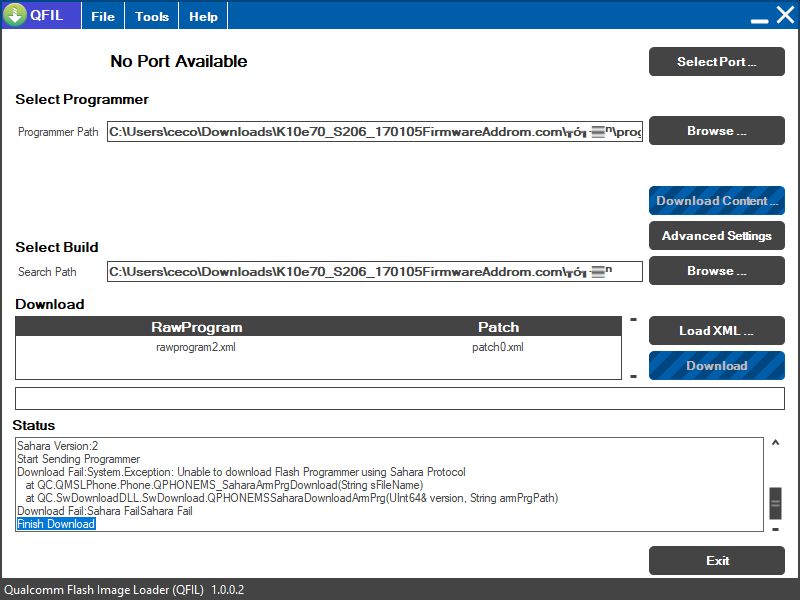Viewport: 800px width, 600px height.
Task: Click the Load XML button
Action: click(716, 331)
